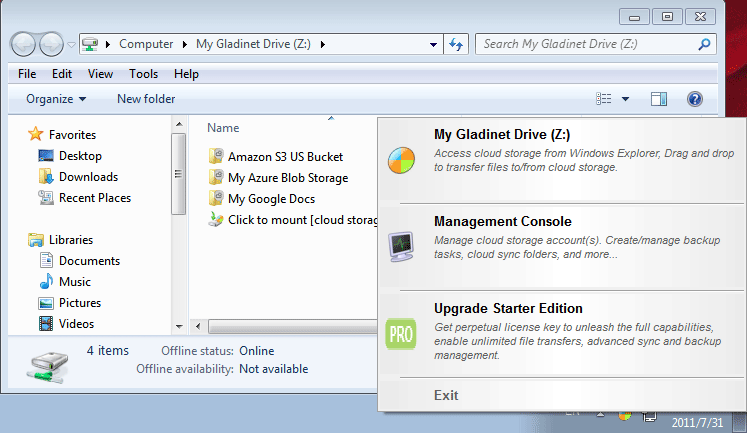Toggle the preview pane icon
The height and width of the screenshot is (433, 747).
pyautogui.click(x=659, y=99)
